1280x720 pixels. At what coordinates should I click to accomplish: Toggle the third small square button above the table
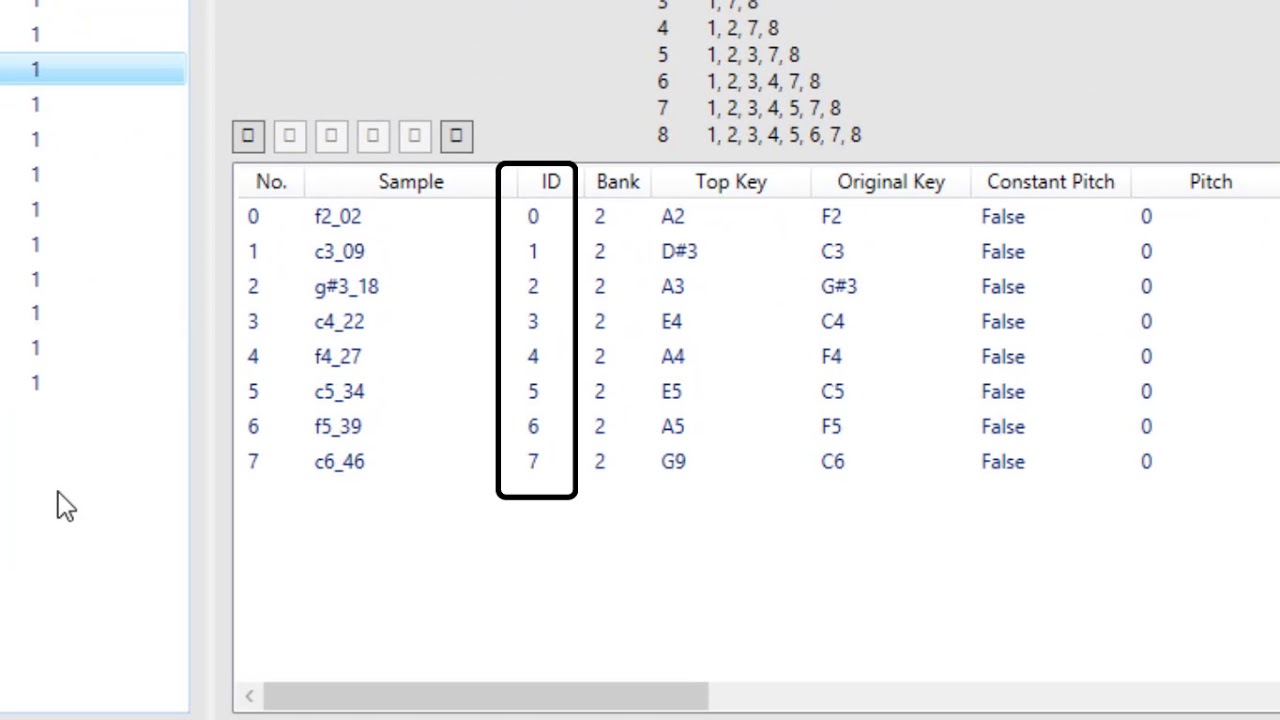coord(332,135)
